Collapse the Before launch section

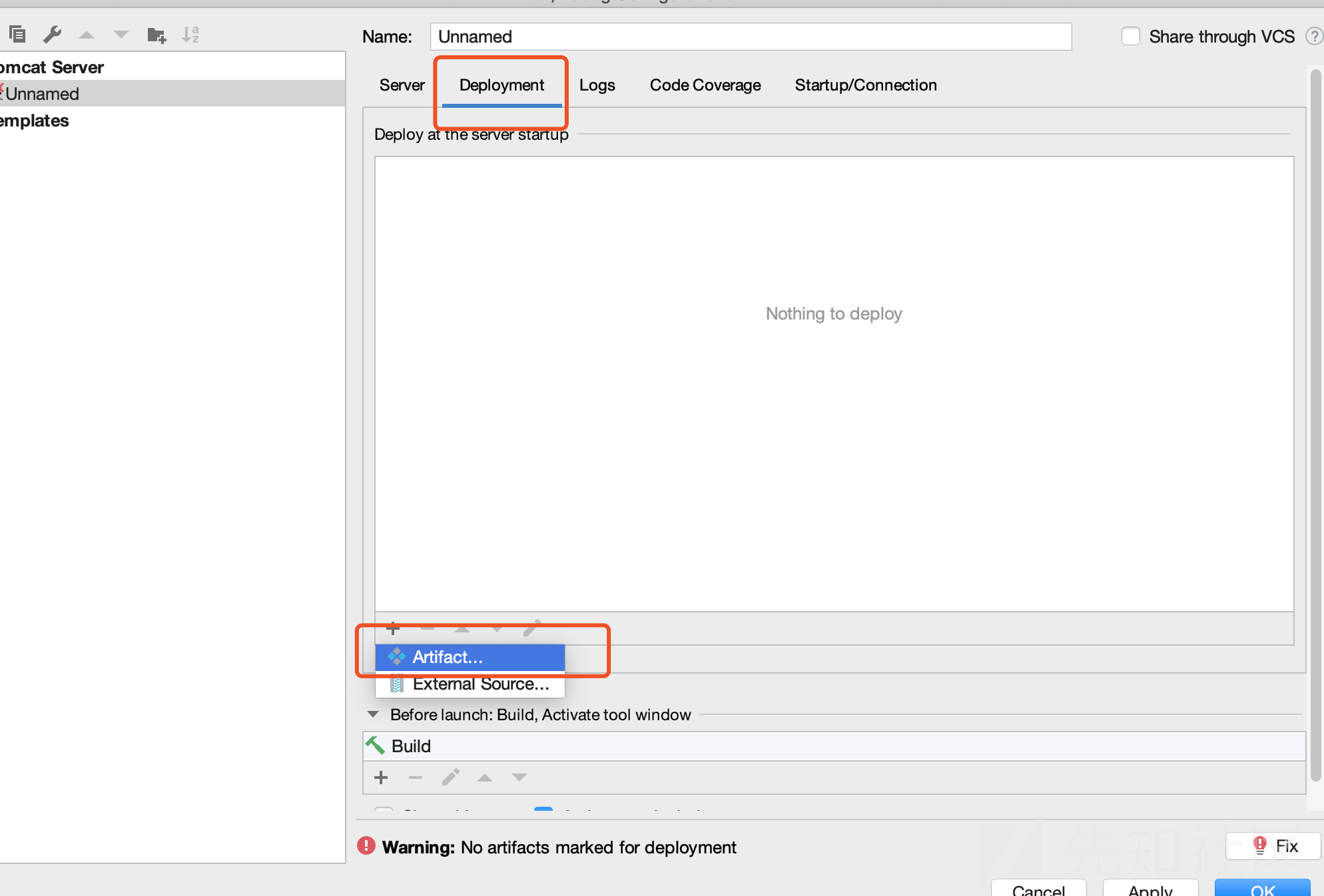(373, 714)
